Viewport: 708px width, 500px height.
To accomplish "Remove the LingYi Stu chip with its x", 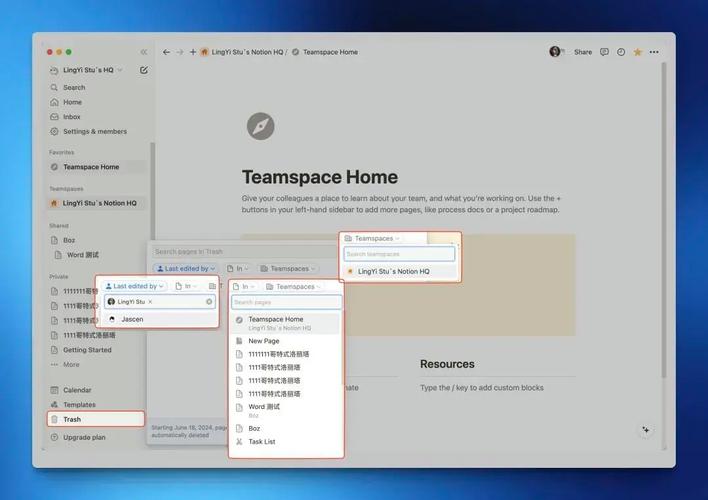I will point(150,302).
